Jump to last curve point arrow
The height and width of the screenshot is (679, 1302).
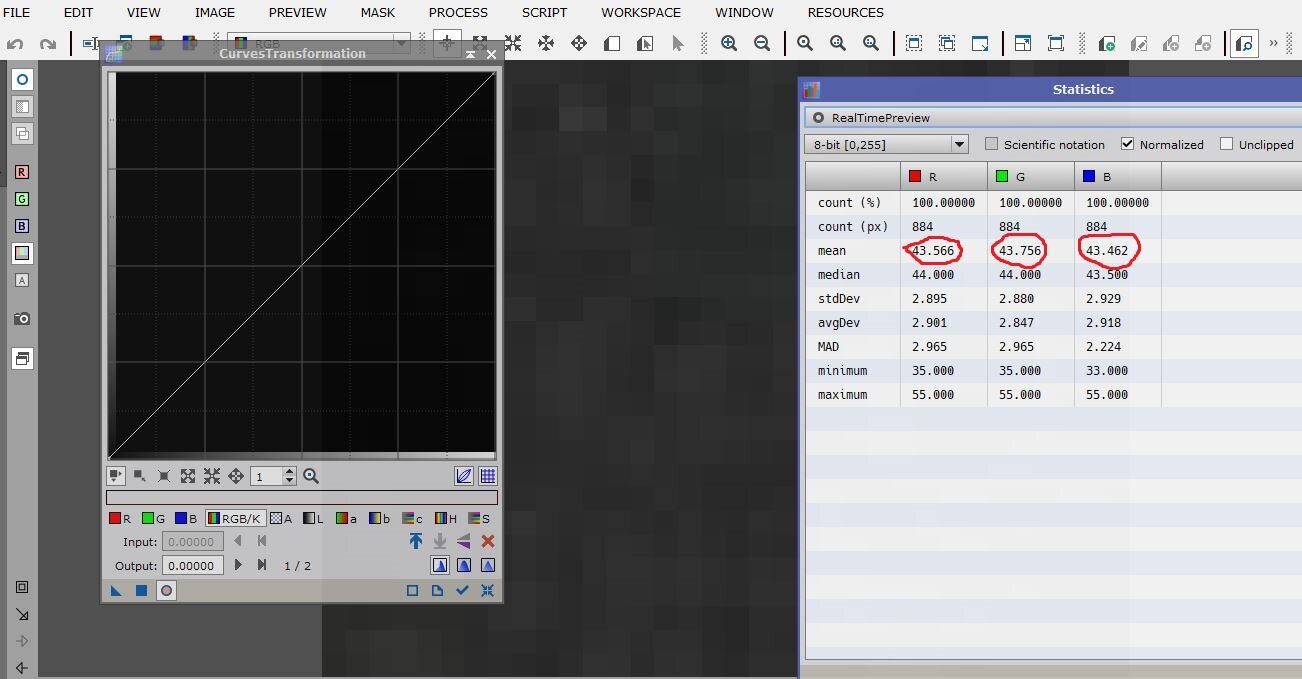[x=262, y=565]
